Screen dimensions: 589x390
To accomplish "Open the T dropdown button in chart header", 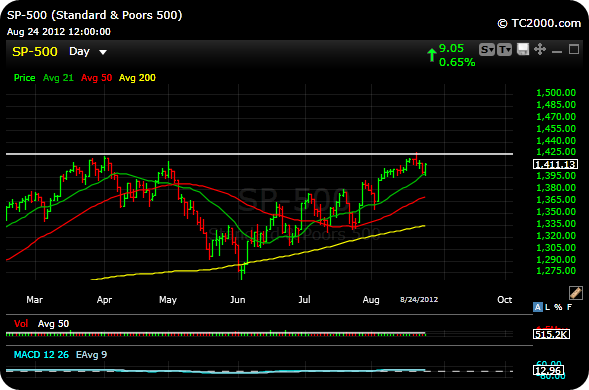I will click(504, 50).
